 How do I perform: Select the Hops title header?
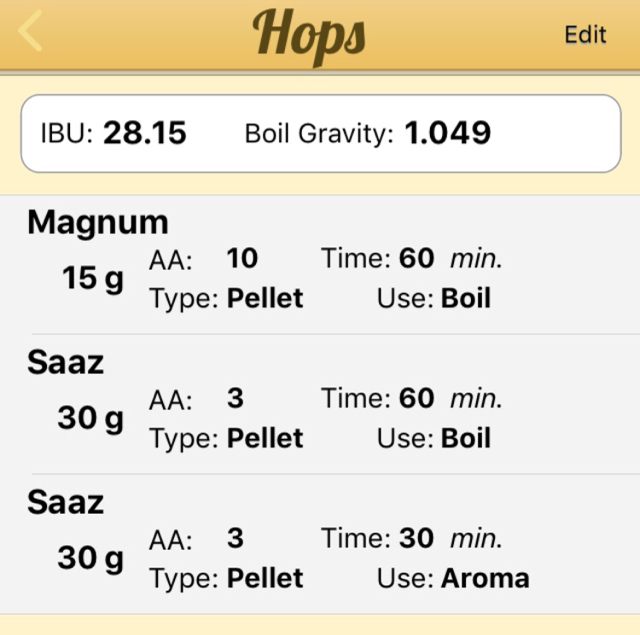tap(309, 35)
